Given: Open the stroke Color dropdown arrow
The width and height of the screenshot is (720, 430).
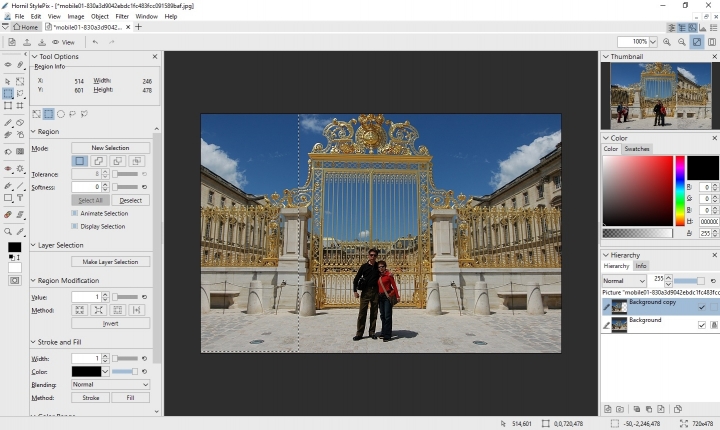Looking at the screenshot, I should (x=106, y=372).
